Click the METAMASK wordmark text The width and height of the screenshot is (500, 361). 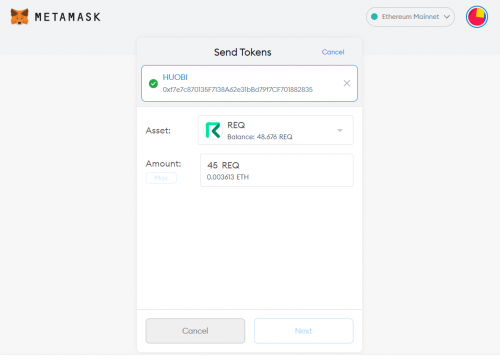68,17
